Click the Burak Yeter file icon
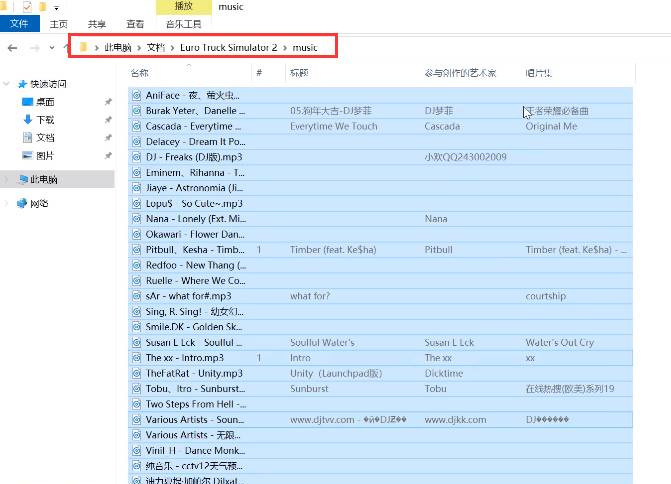The height and width of the screenshot is (484, 671). [137, 111]
